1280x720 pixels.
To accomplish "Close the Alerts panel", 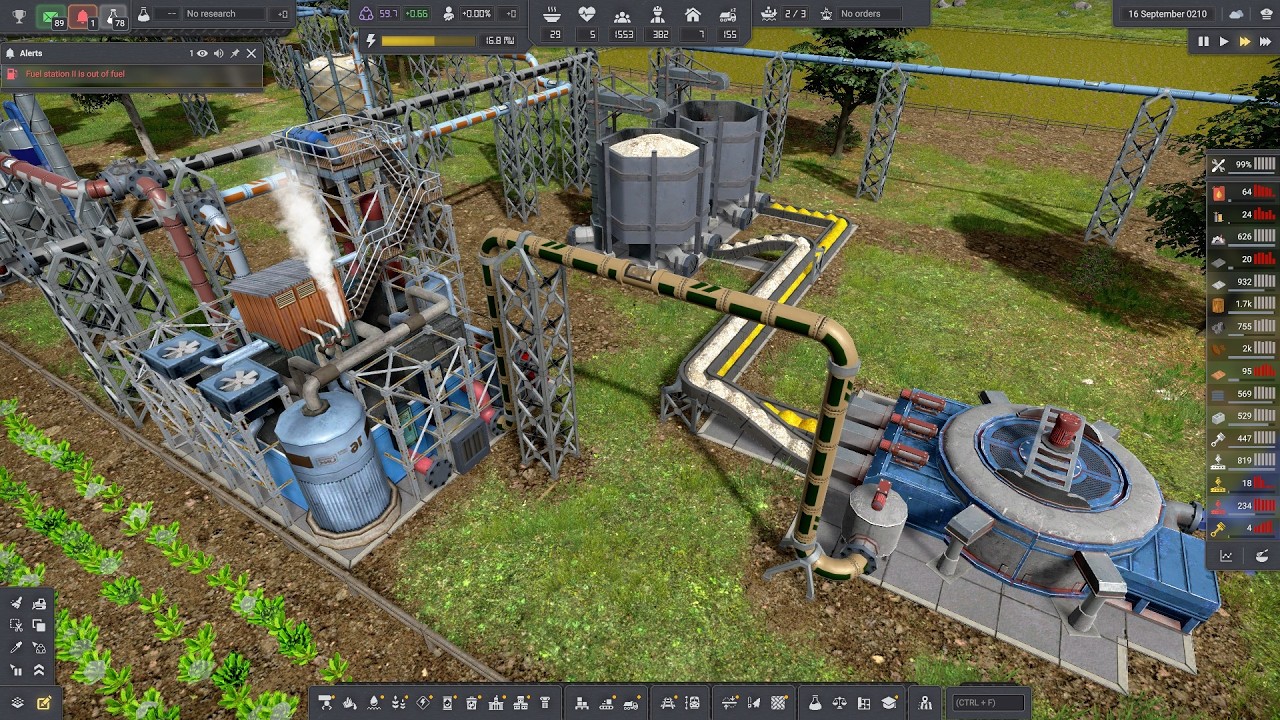I will (251, 53).
